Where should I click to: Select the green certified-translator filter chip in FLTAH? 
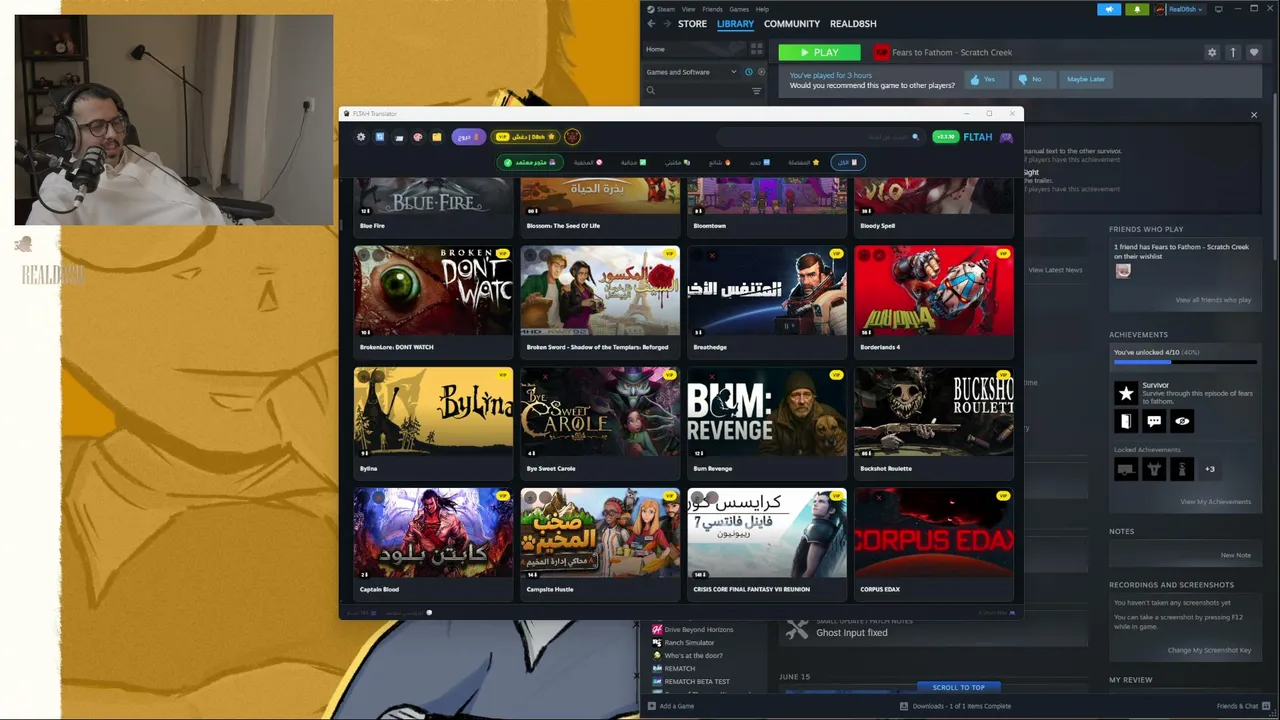pyautogui.click(x=530, y=162)
